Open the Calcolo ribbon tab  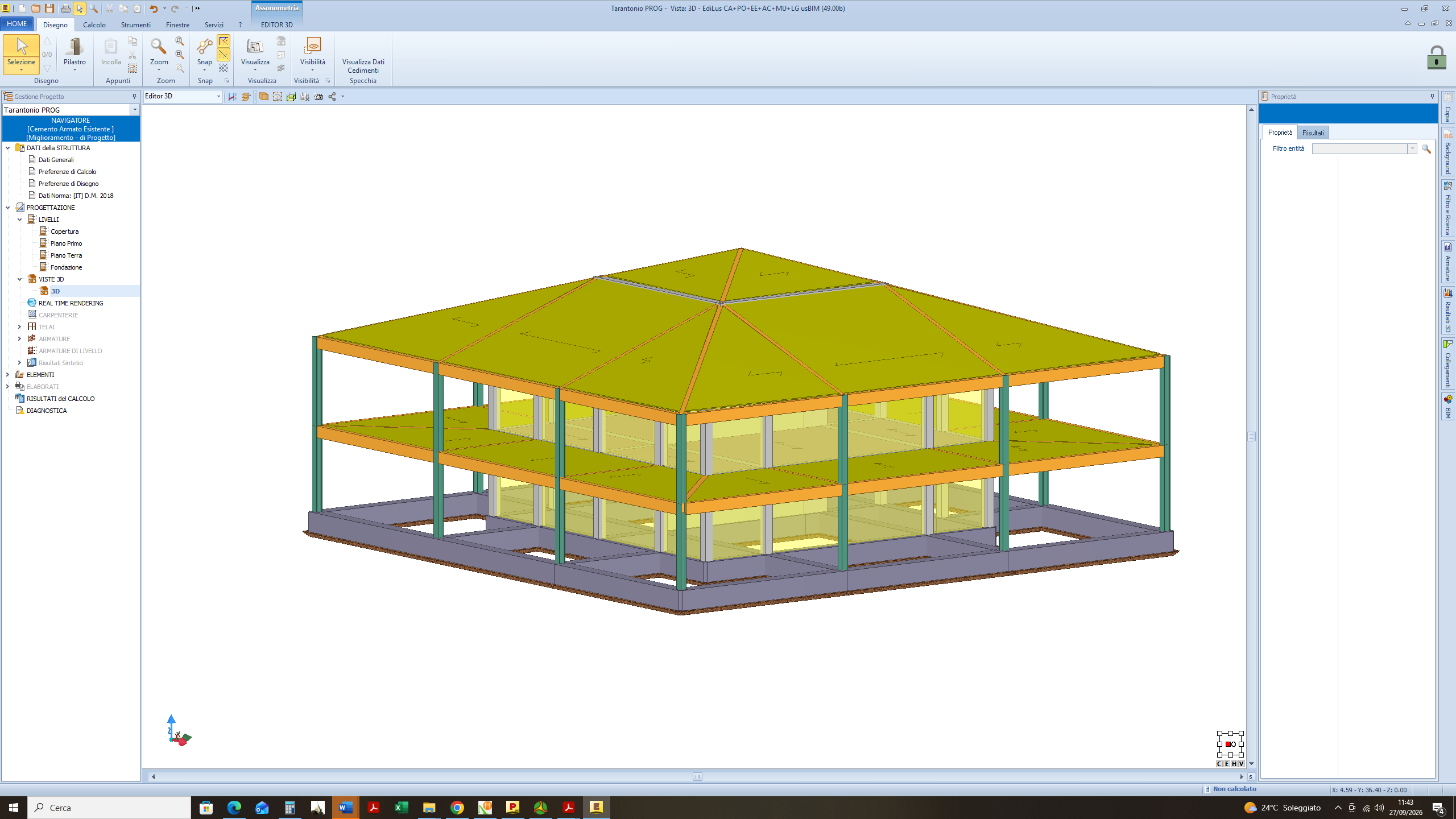[x=94, y=25]
